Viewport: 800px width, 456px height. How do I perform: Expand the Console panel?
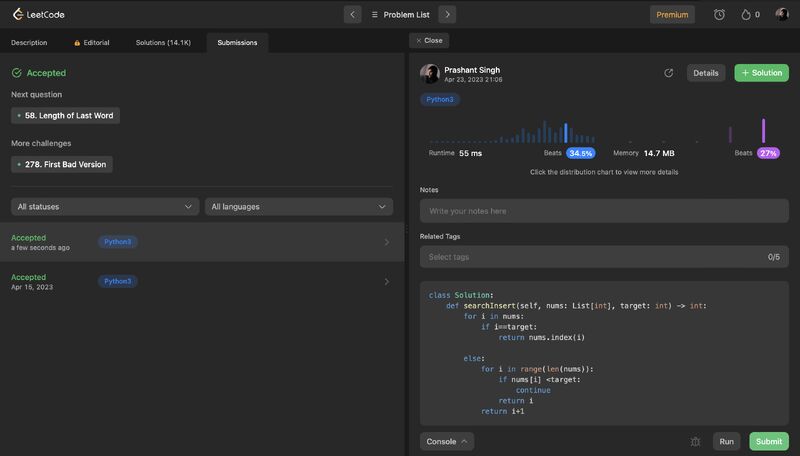447,441
